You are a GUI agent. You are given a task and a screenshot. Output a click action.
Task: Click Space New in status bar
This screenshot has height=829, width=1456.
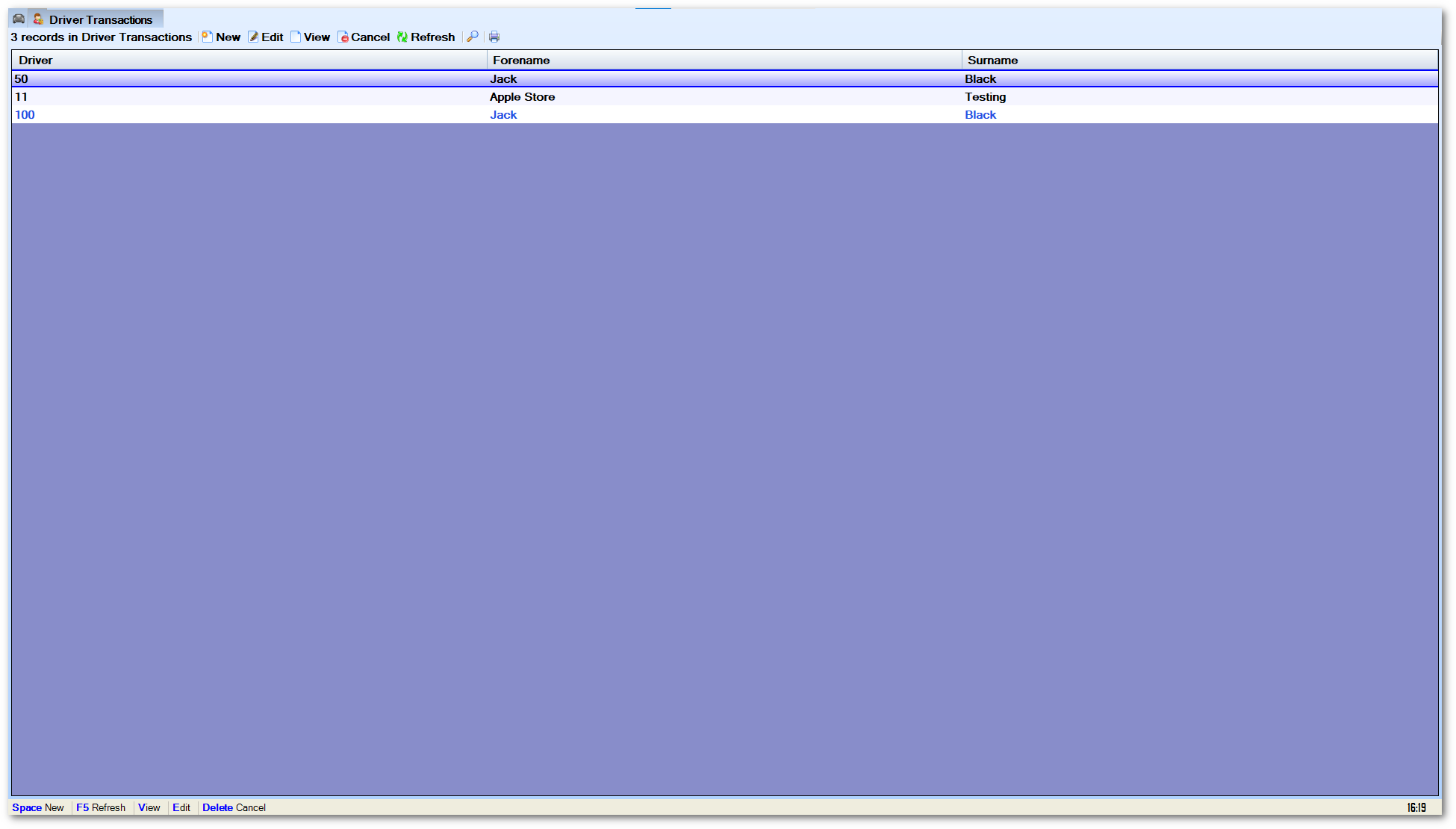coord(38,807)
